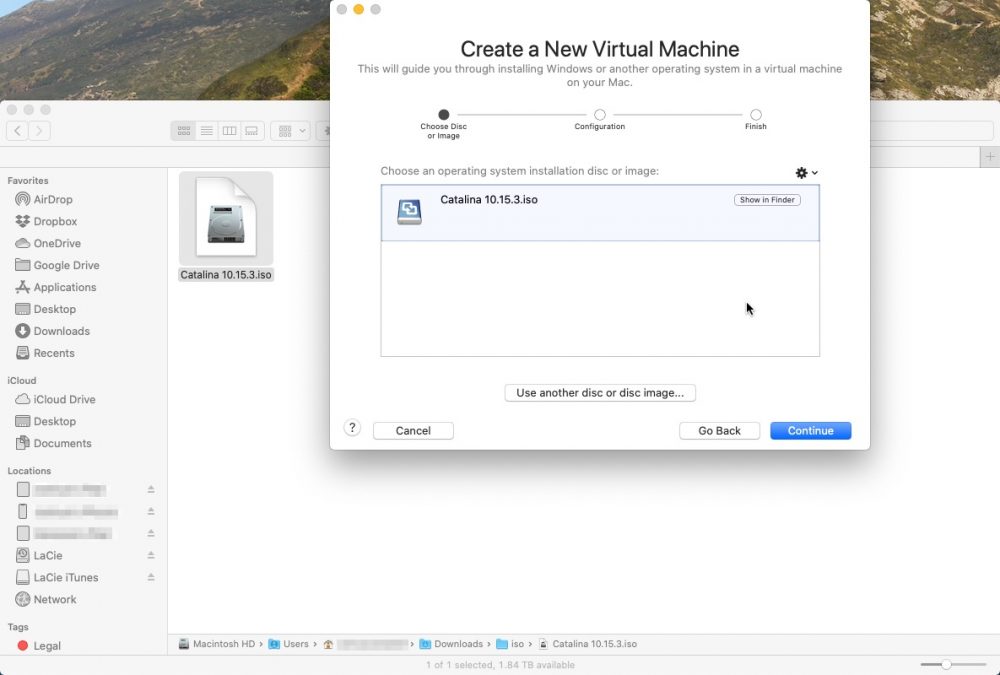Click Finder back navigation arrow
This screenshot has height=675, width=1000.
tap(17, 131)
